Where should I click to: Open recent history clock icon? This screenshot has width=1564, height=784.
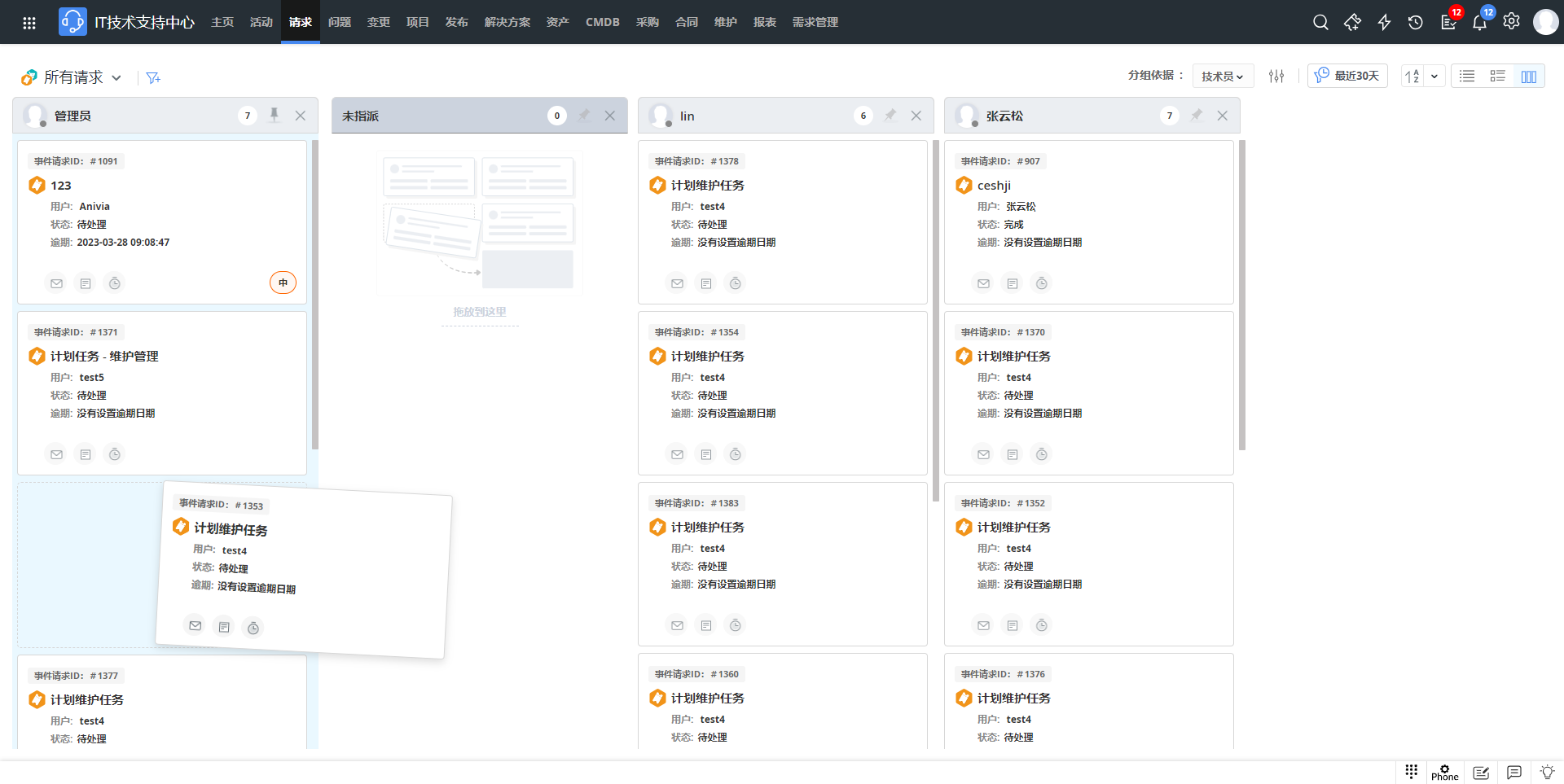(x=1416, y=22)
